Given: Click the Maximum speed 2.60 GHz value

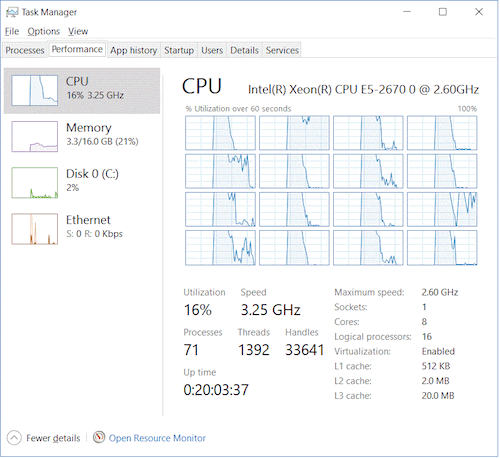Looking at the screenshot, I should (440, 292).
